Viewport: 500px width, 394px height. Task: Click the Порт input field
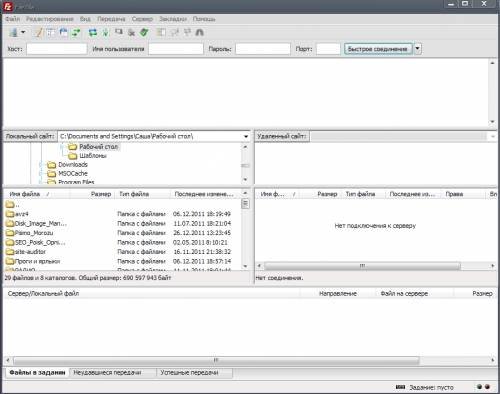(x=328, y=49)
